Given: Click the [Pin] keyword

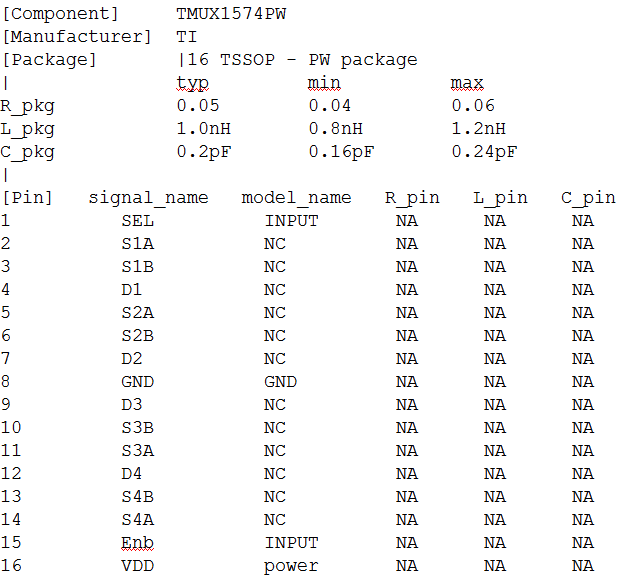Looking at the screenshot, I should [x=28, y=198].
